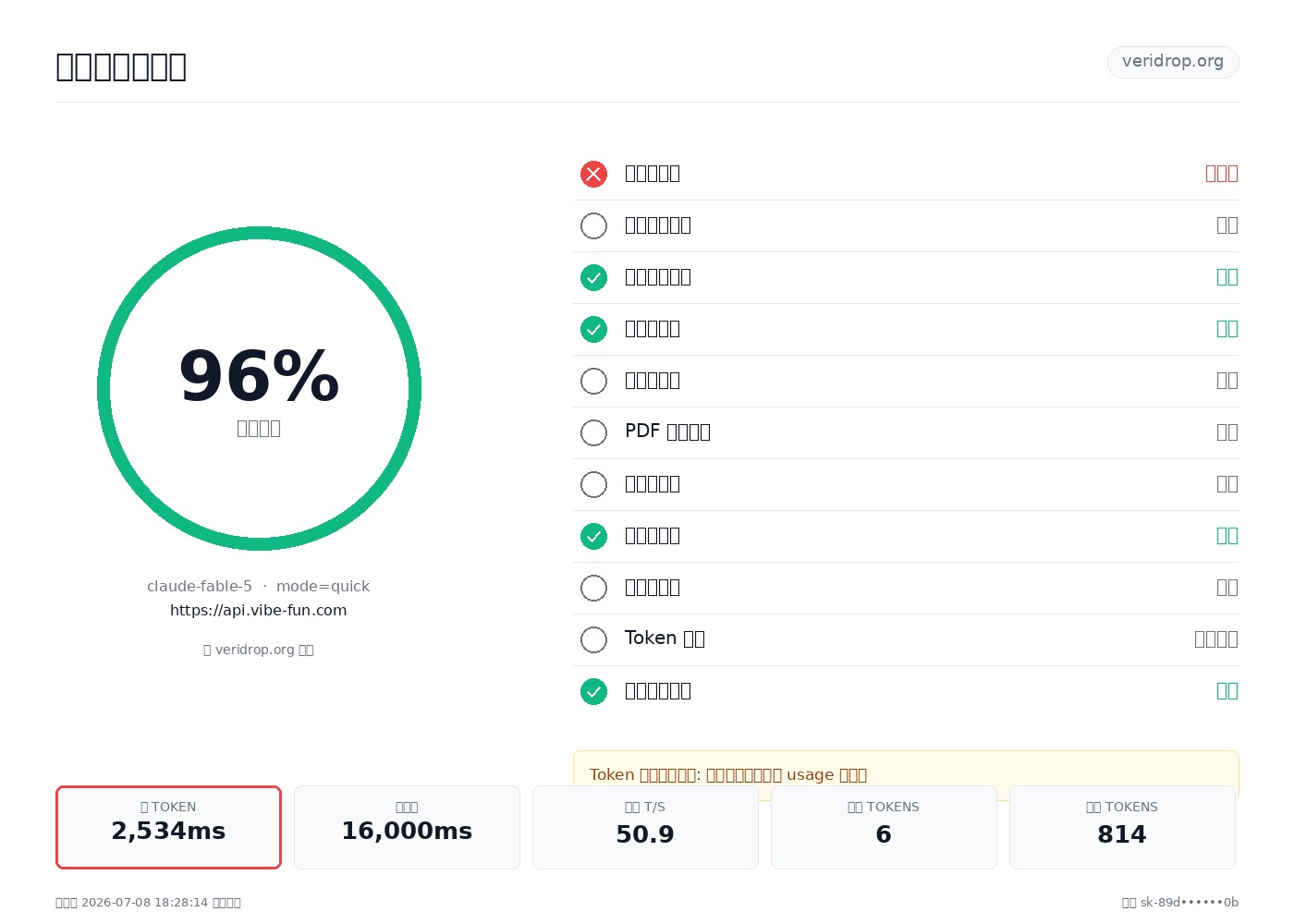The width and height of the screenshot is (1294, 924).
Task: Click the claude-fable-5 mode=quick text
Action: [x=259, y=586]
